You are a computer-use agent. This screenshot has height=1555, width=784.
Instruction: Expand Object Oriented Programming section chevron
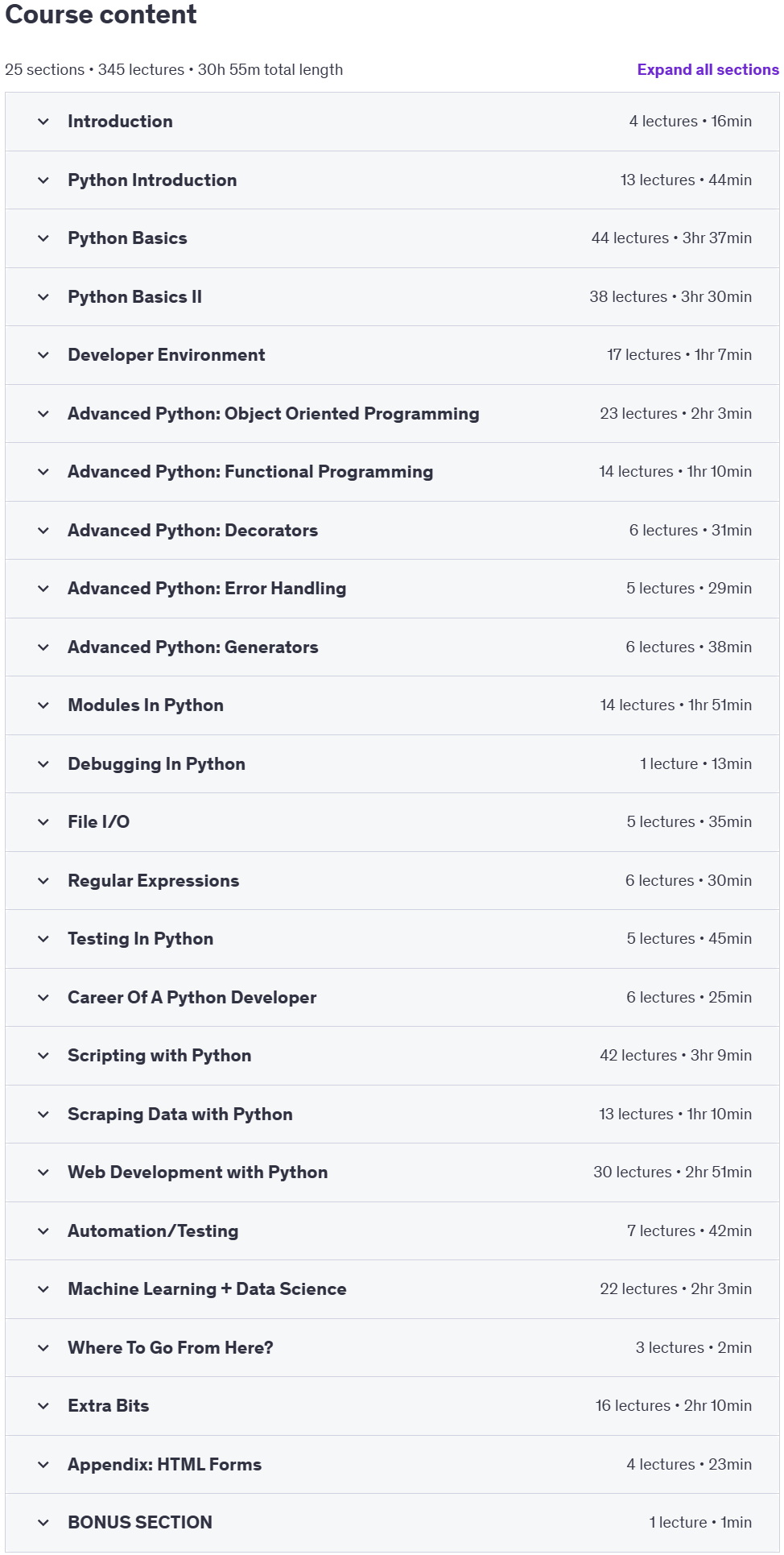pyautogui.click(x=43, y=414)
